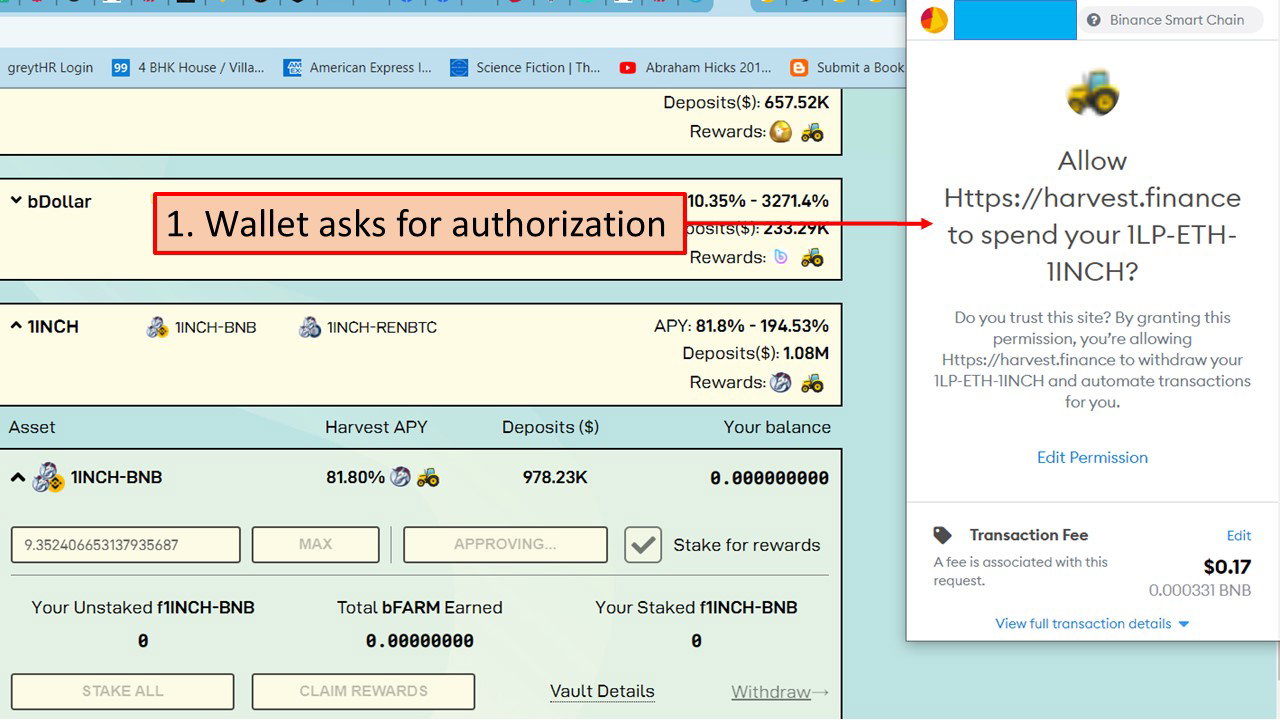Click the MAX button
This screenshot has height=720, width=1280.
tap(315, 545)
